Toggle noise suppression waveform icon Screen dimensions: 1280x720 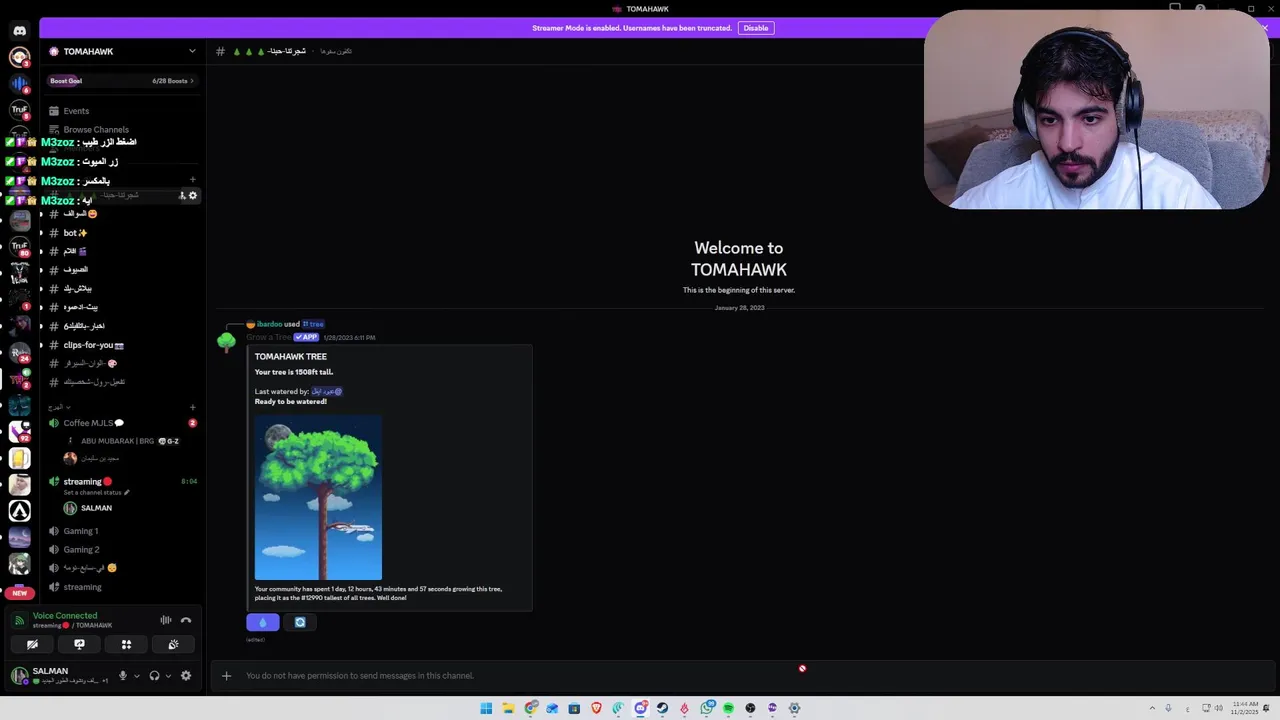pyautogui.click(x=166, y=620)
